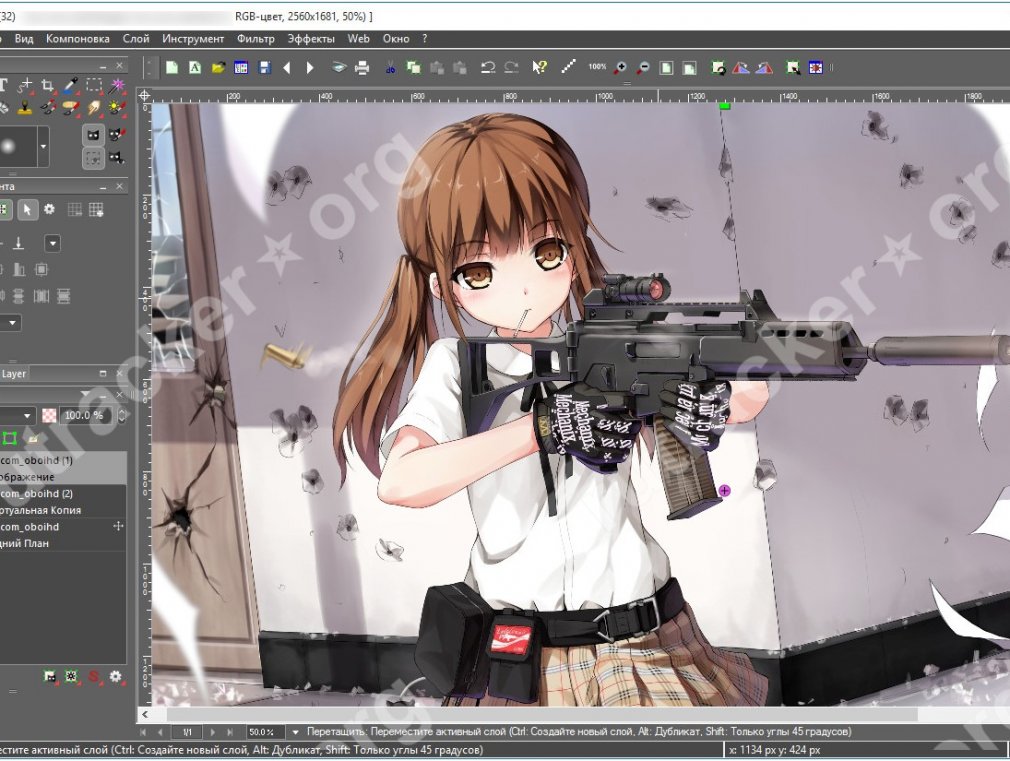This screenshot has height=761, width=1010.
Task: Copy with the green duplicate icon
Action: pos(414,67)
